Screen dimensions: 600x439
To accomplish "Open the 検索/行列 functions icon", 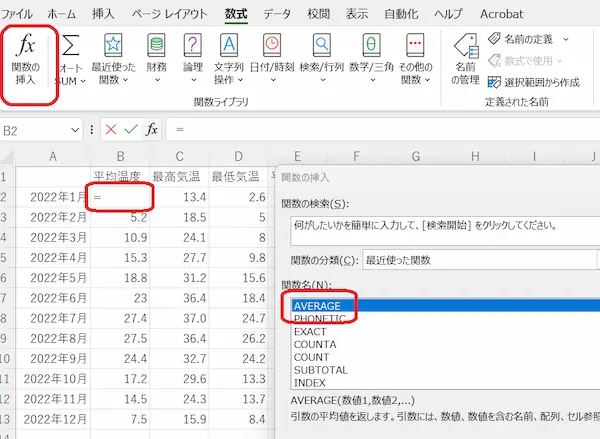I will tap(322, 47).
